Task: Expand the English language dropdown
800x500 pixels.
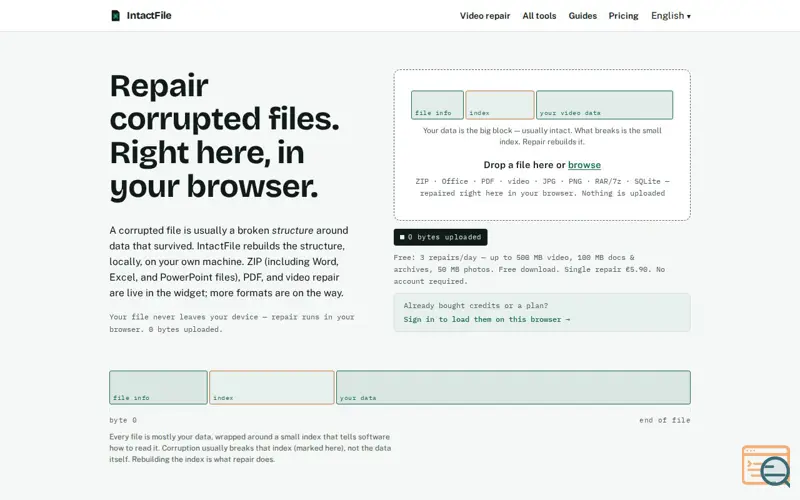Action: (x=671, y=16)
